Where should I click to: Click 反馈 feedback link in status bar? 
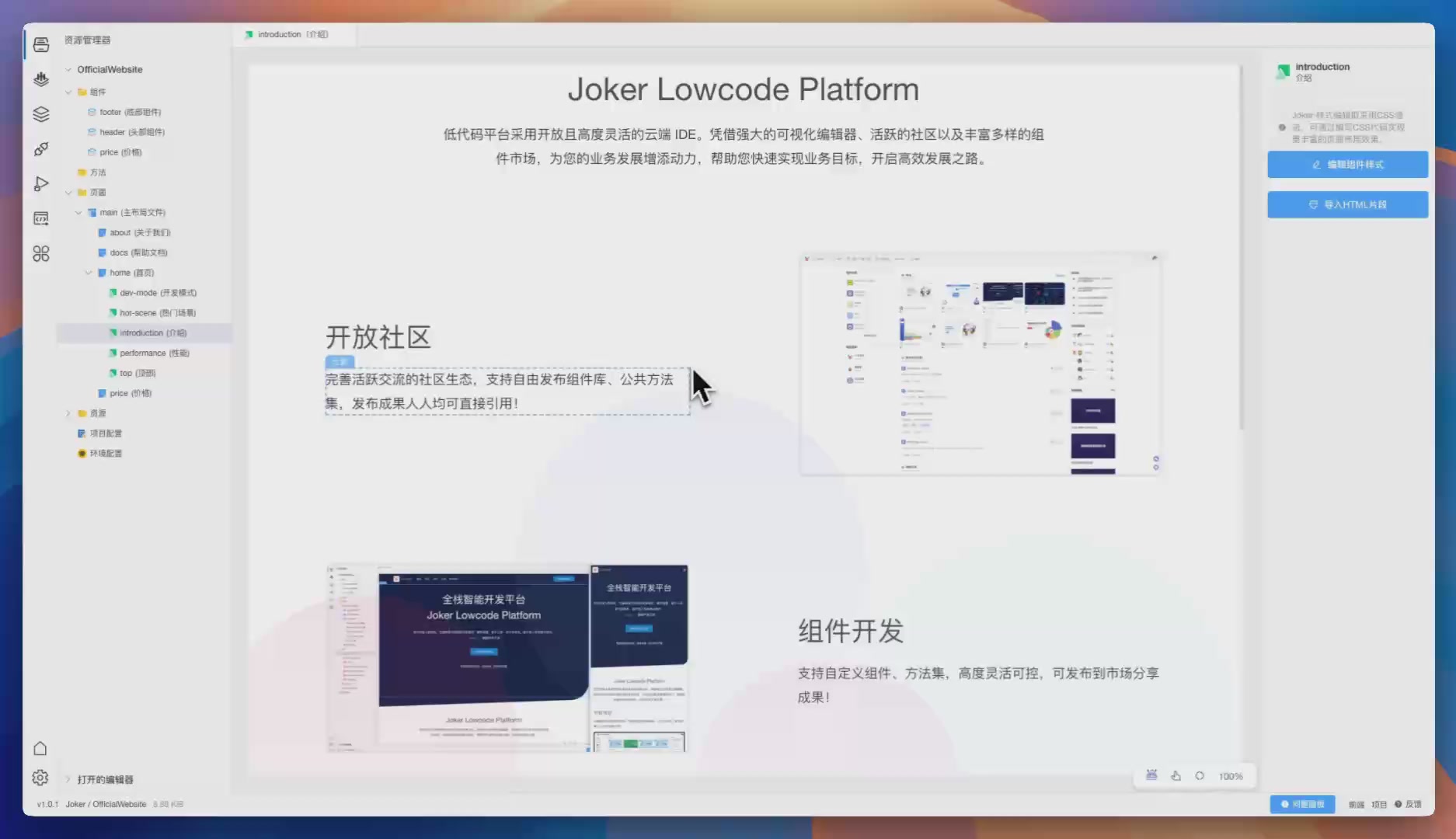pyautogui.click(x=1413, y=804)
